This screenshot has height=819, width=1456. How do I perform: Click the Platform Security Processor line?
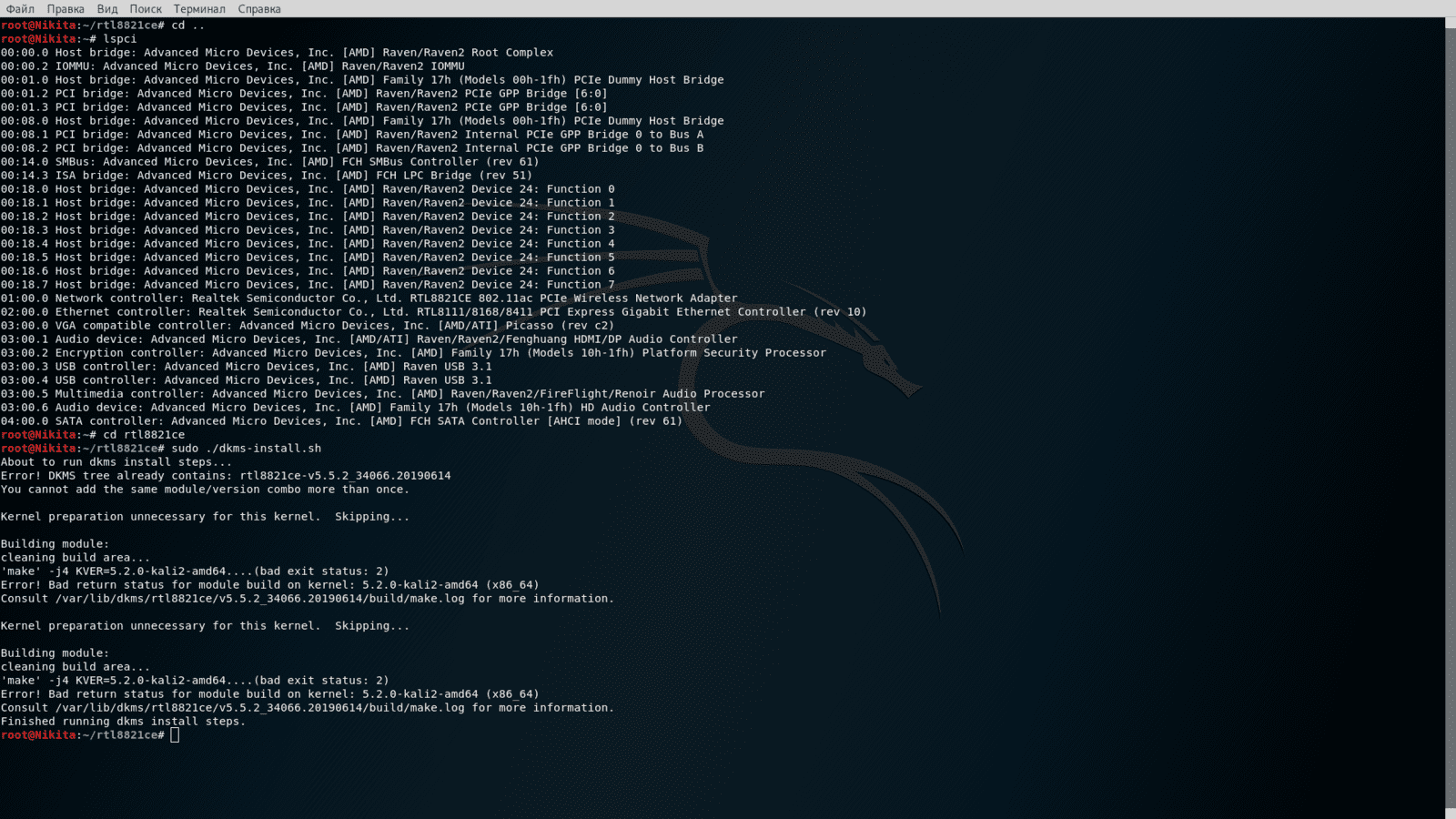click(413, 353)
